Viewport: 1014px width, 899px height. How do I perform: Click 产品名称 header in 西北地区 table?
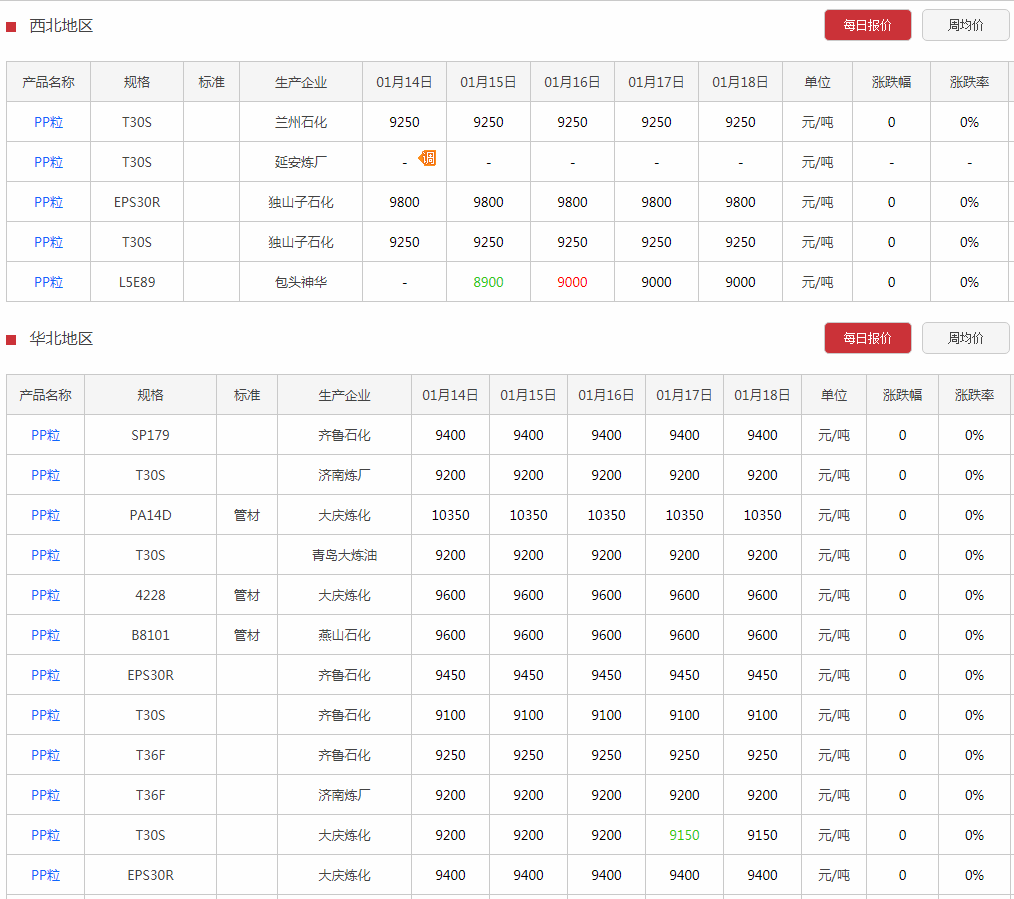pos(49,82)
